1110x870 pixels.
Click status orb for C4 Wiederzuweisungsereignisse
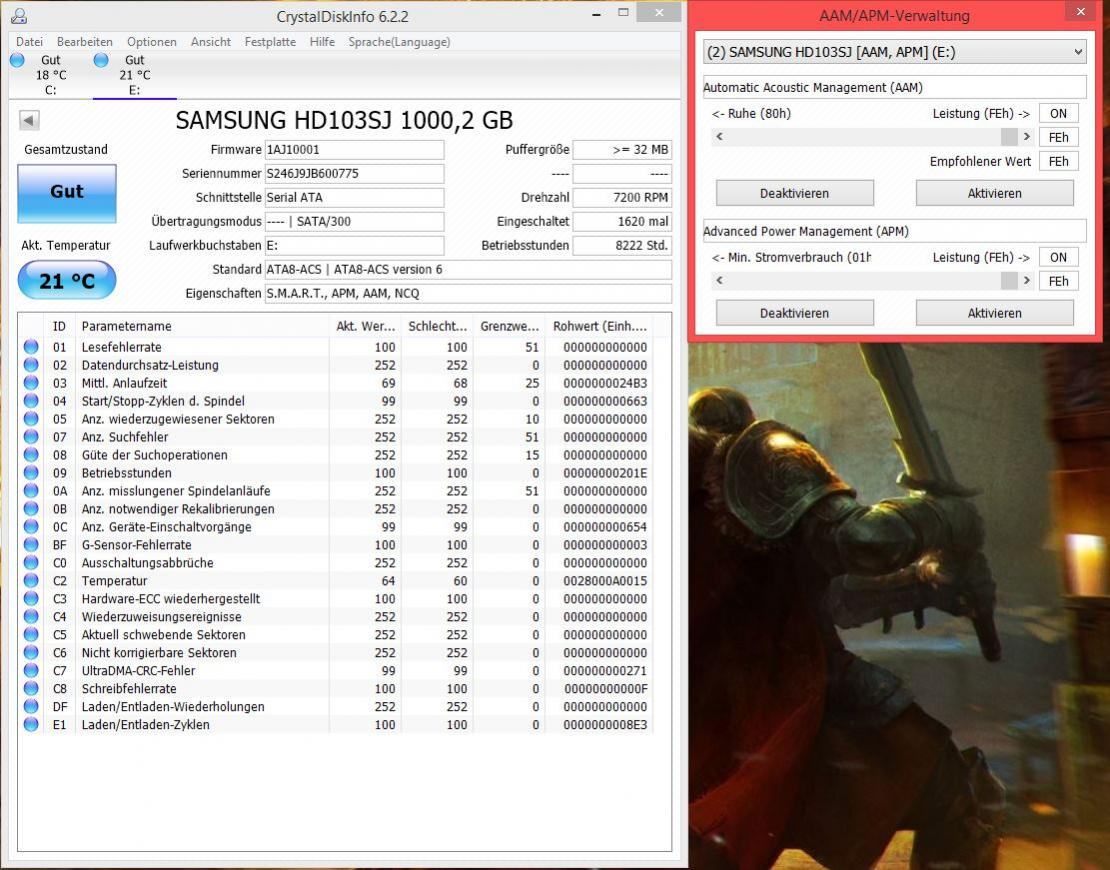[31, 617]
